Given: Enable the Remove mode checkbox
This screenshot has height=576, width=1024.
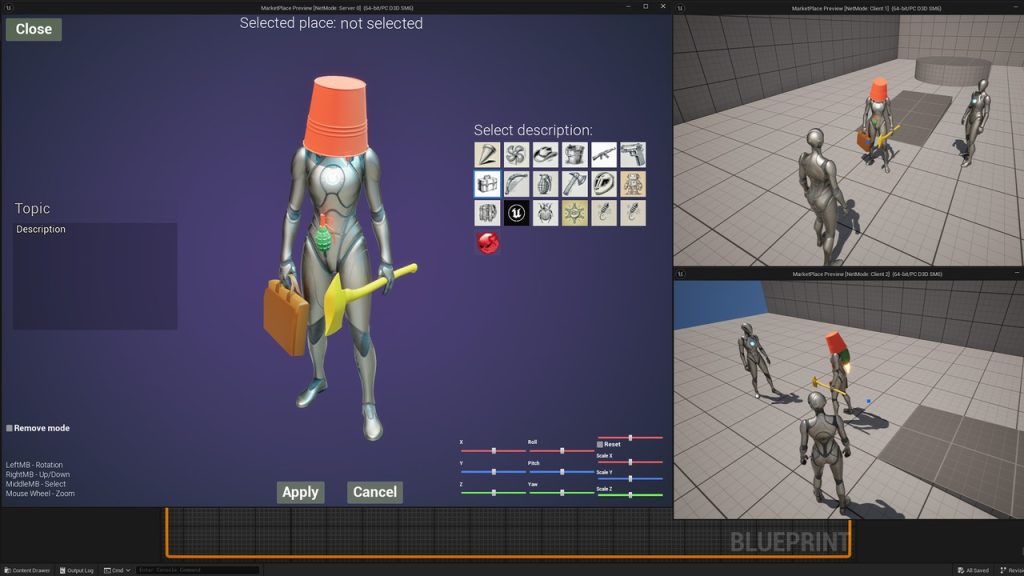Looking at the screenshot, I should coord(10,428).
